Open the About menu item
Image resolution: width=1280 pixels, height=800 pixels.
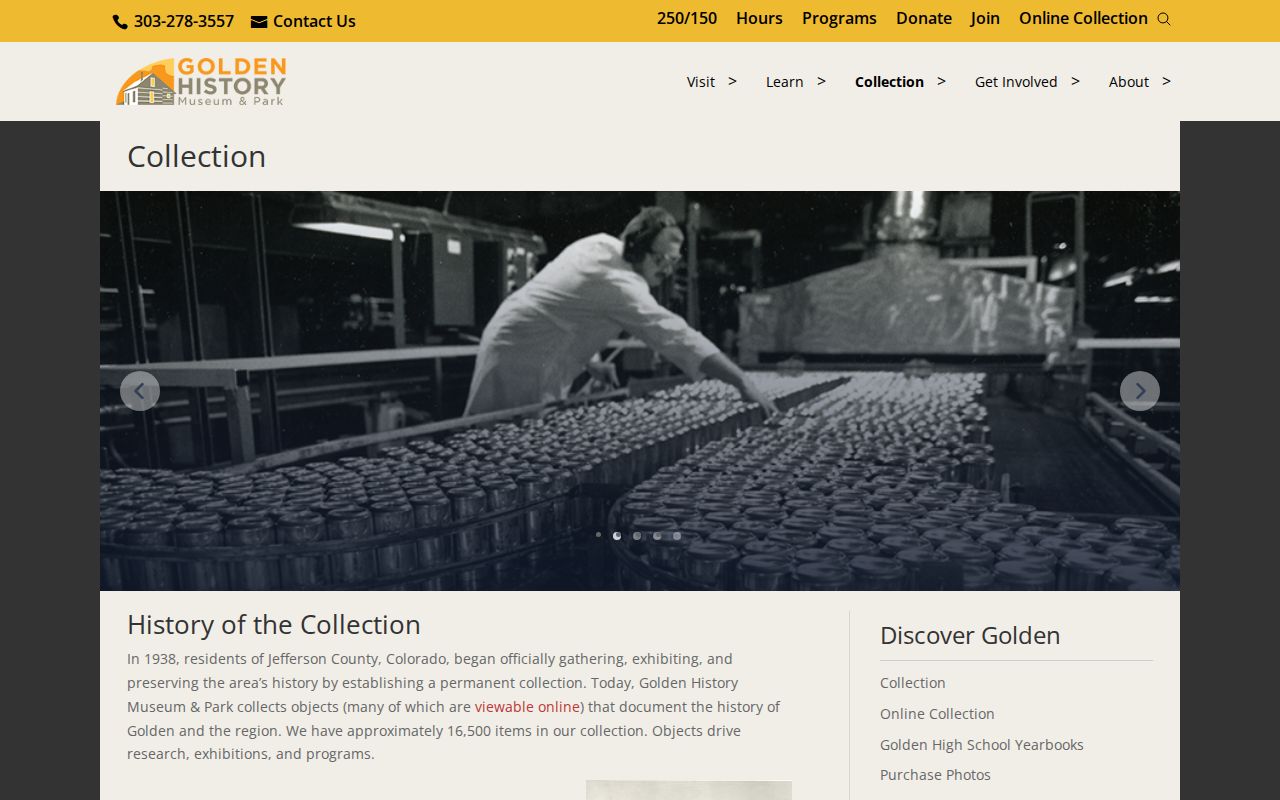tap(1128, 82)
